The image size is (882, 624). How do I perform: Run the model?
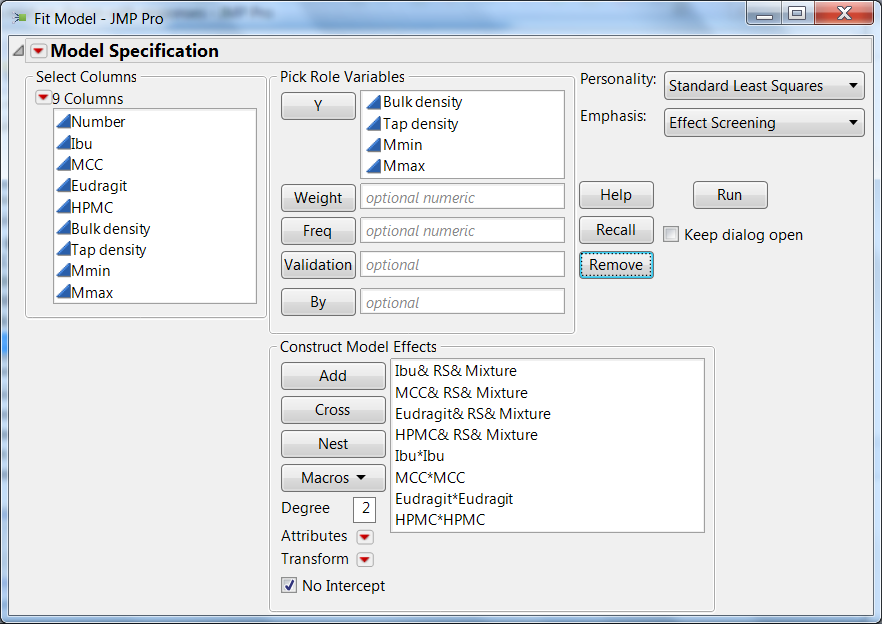tap(730, 195)
